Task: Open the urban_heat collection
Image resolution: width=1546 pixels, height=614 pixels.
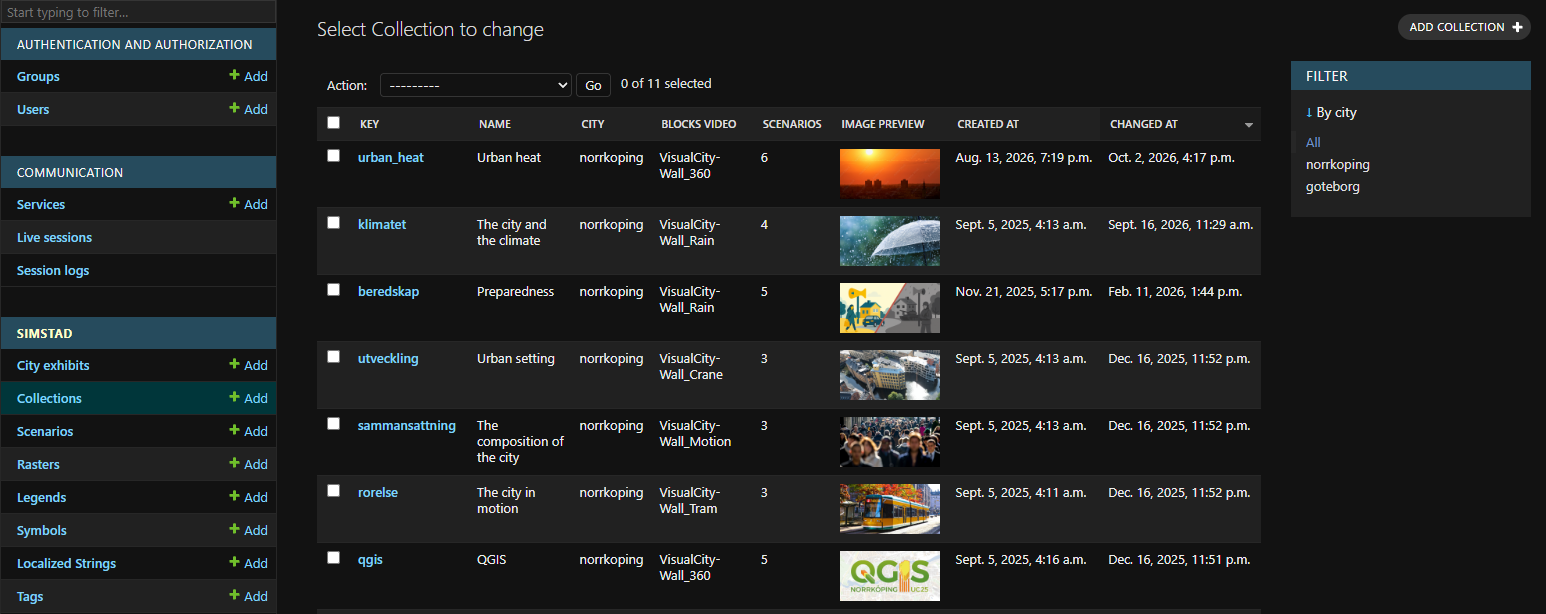Action: click(x=391, y=157)
